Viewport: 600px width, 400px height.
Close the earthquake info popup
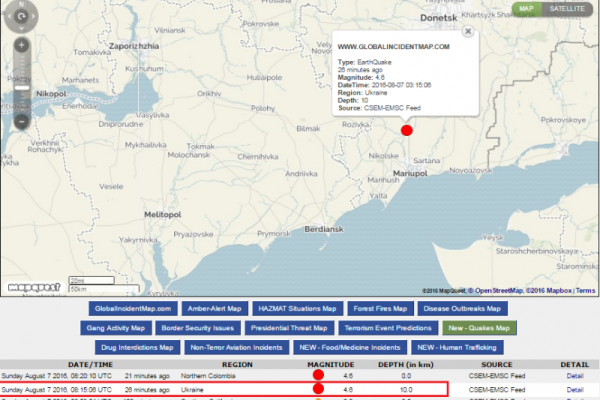click(468, 33)
